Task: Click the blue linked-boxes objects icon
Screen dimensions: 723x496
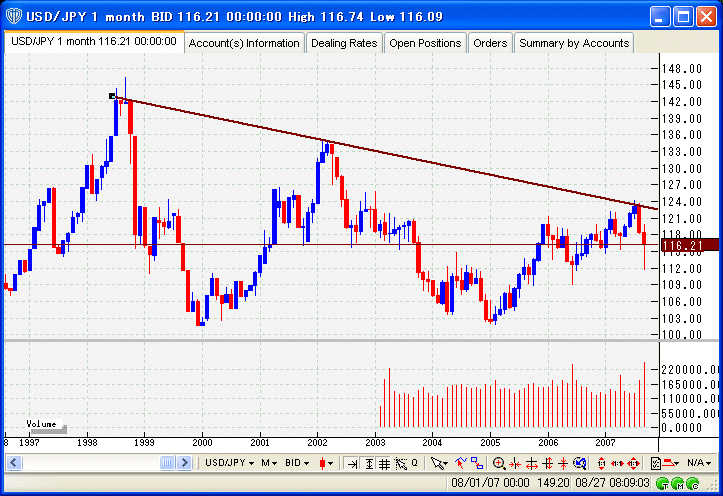Action: click(x=477, y=463)
